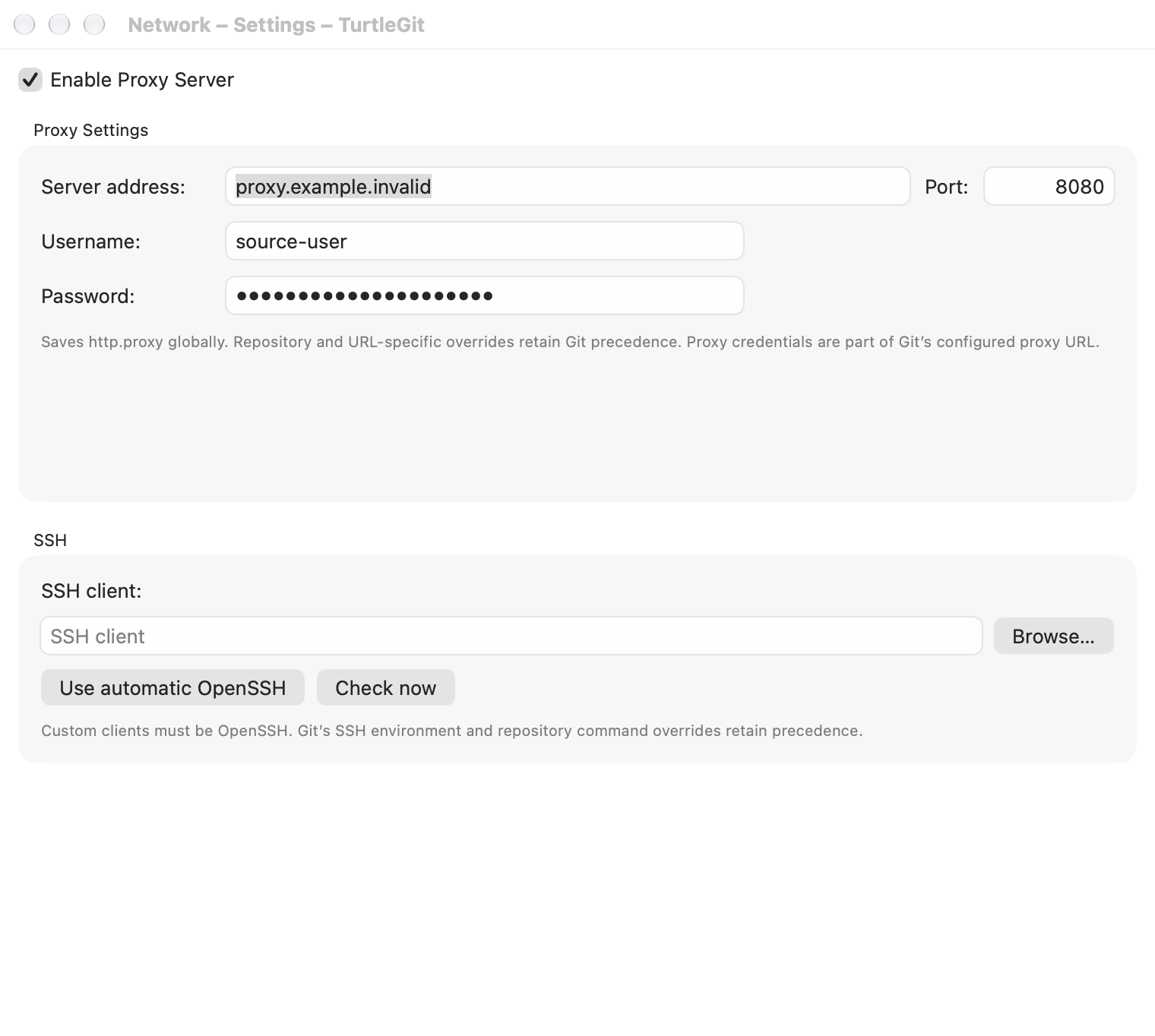This screenshot has height=1036, width=1155.
Task: Open Browse… to choose SSH client
Action: pyautogui.click(x=1053, y=636)
